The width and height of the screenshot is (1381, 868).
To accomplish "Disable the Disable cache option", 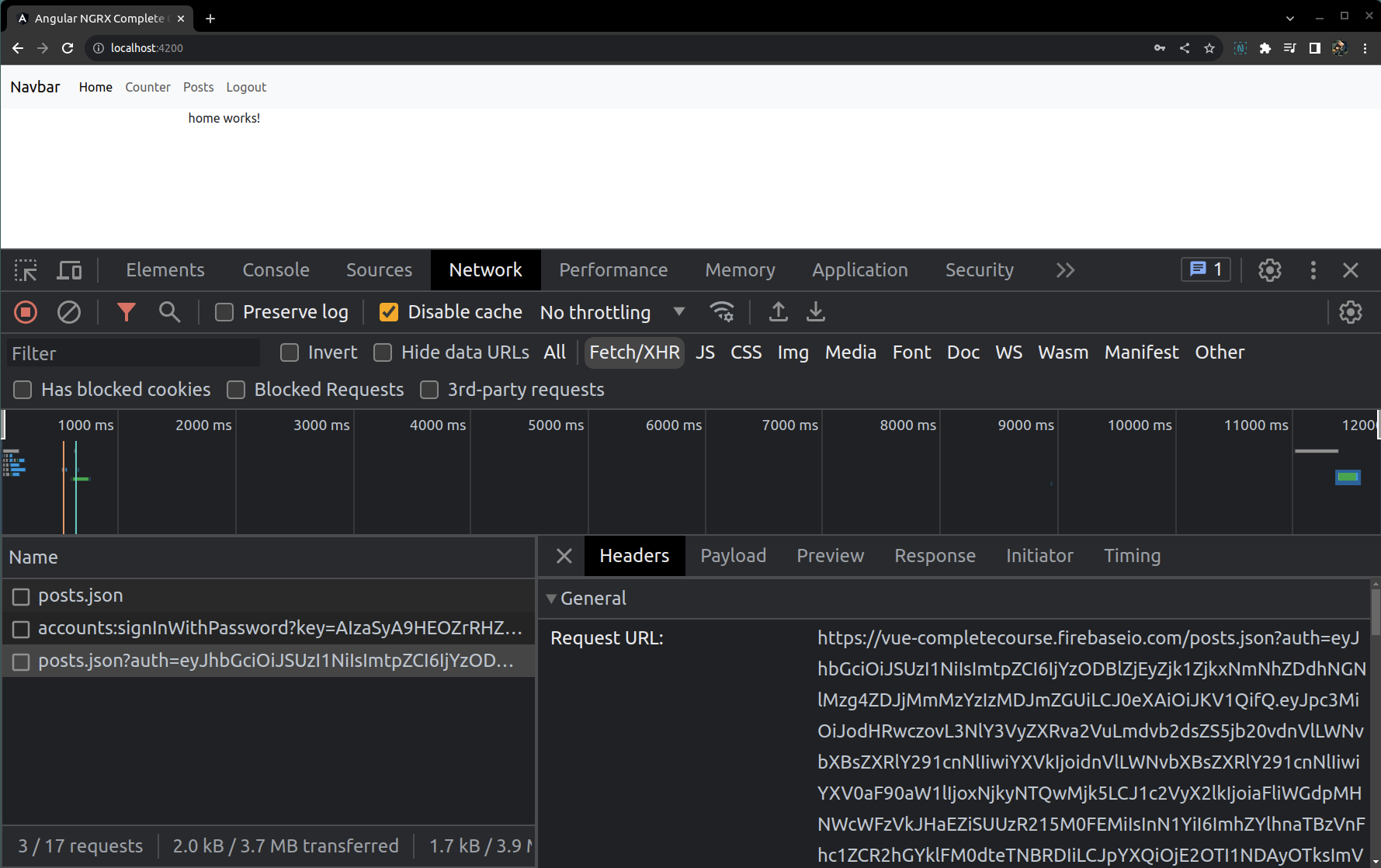I will 388,311.
